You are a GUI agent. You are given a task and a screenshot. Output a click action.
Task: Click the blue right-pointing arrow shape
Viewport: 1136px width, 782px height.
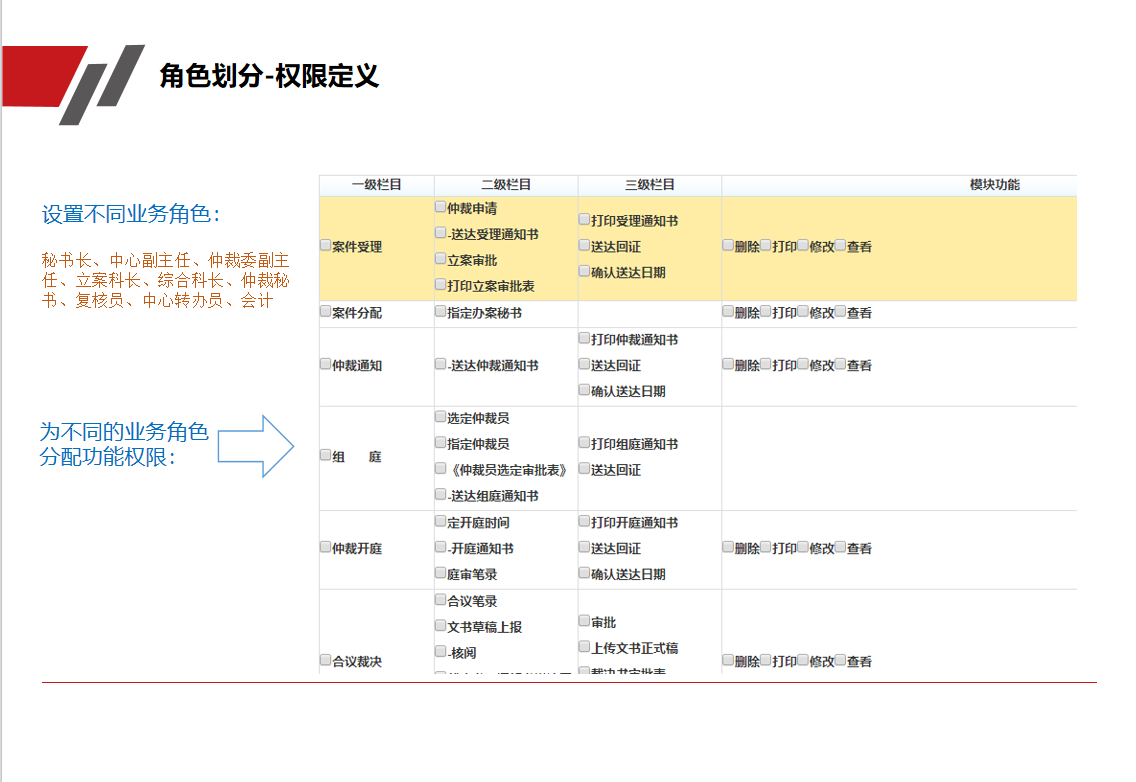pos(256,446)
